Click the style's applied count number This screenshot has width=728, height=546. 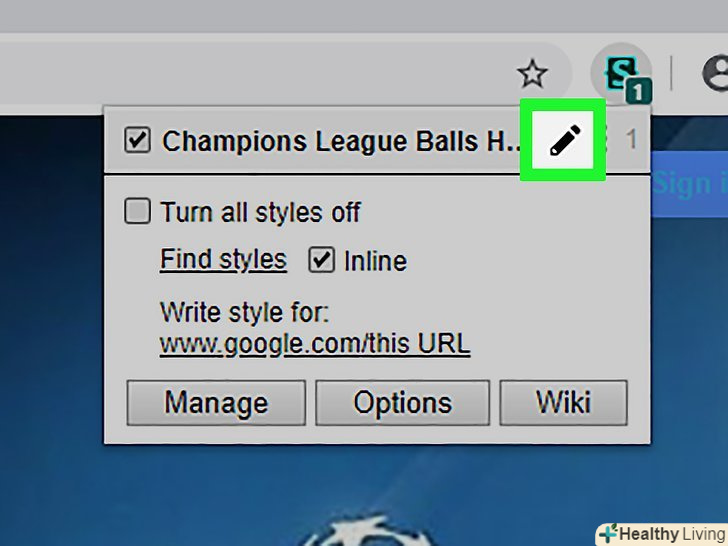[630, 139]
